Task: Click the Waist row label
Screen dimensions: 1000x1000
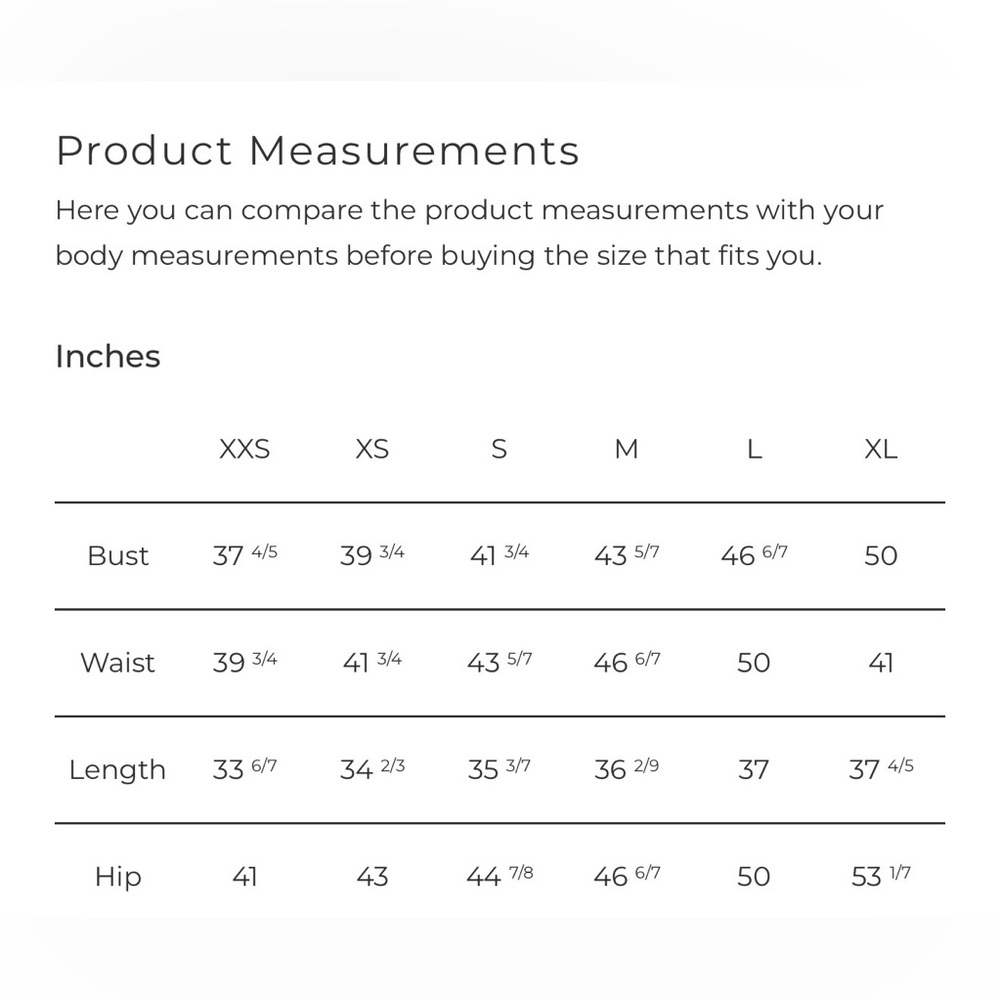Action: coord(118,663)
